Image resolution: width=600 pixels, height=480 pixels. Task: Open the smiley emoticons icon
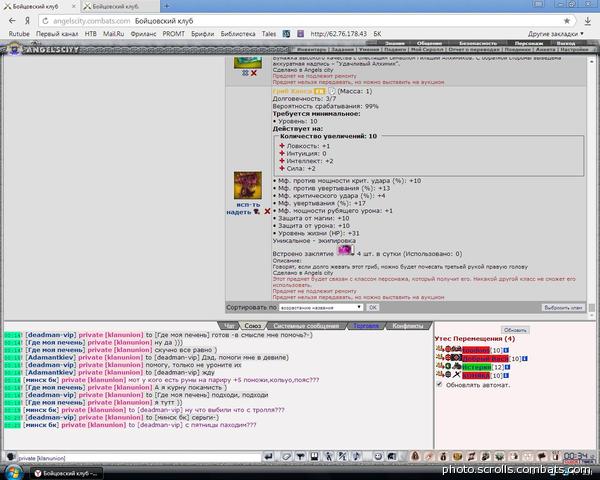tap(378, 456)
